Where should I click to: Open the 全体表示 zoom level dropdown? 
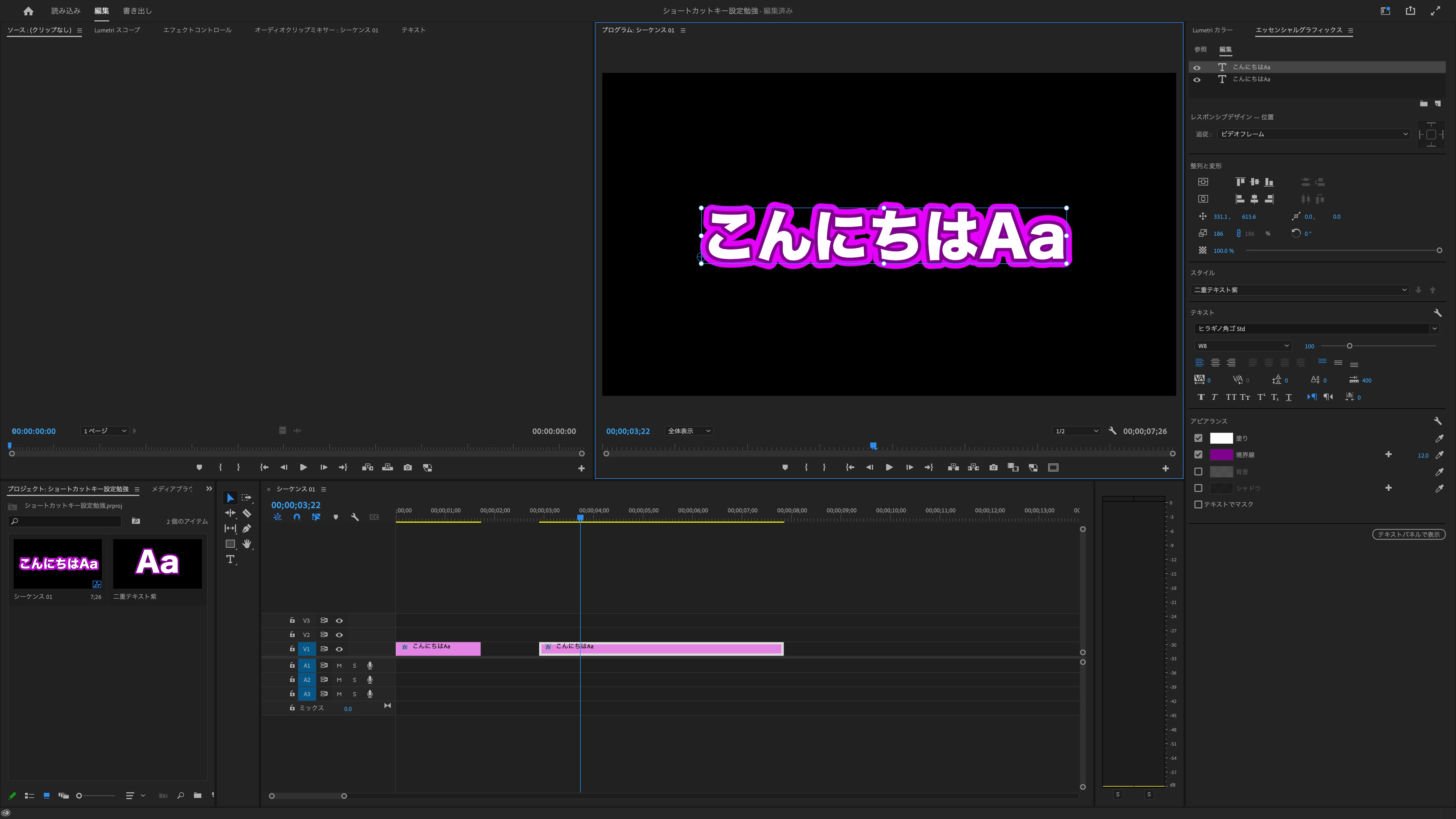pyautogui.click(x=689, y=431)
